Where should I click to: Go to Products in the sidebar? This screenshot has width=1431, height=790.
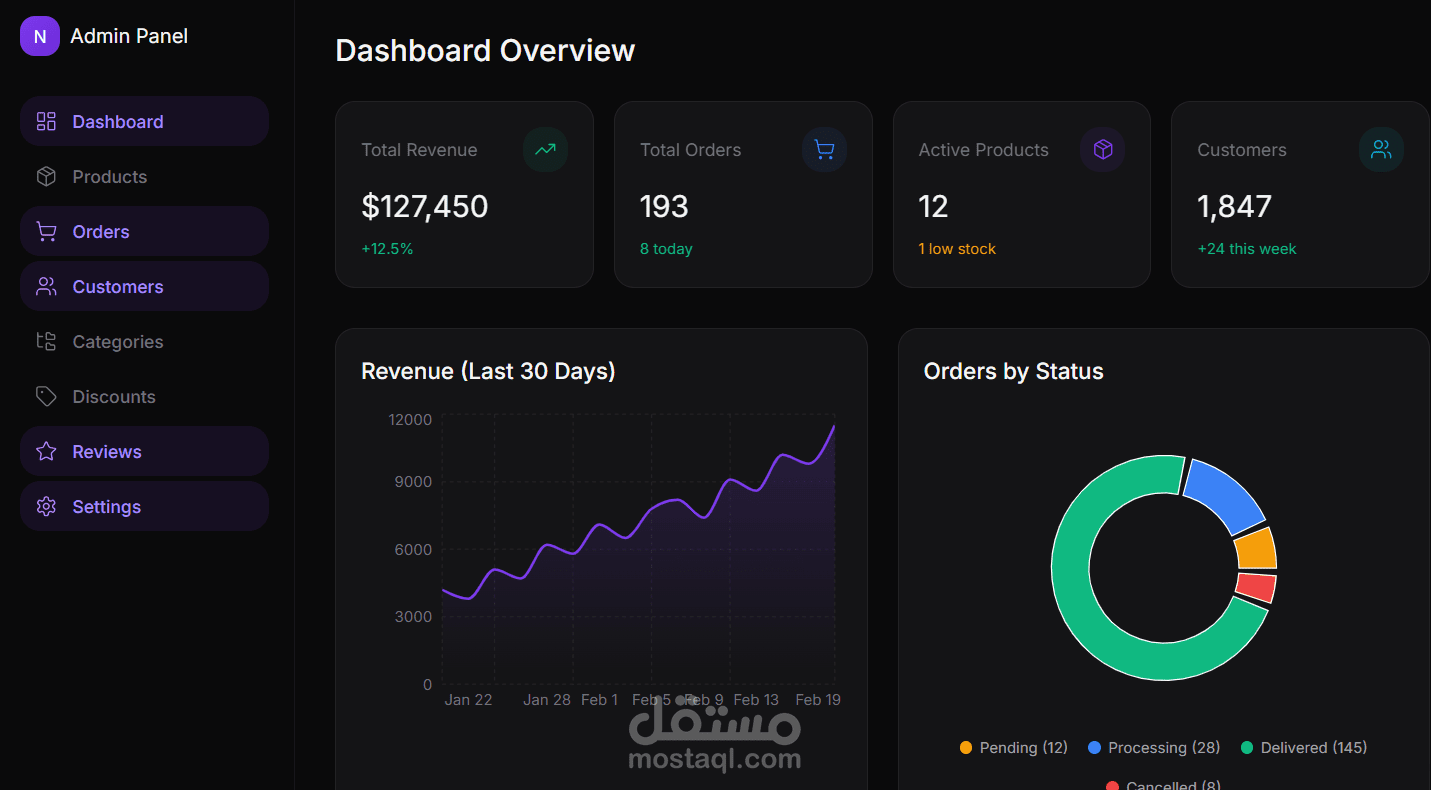(x=144, y=176)
